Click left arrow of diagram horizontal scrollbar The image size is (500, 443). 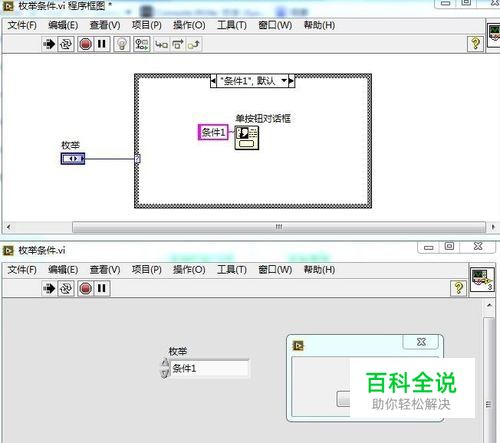(x=8, y=227)
